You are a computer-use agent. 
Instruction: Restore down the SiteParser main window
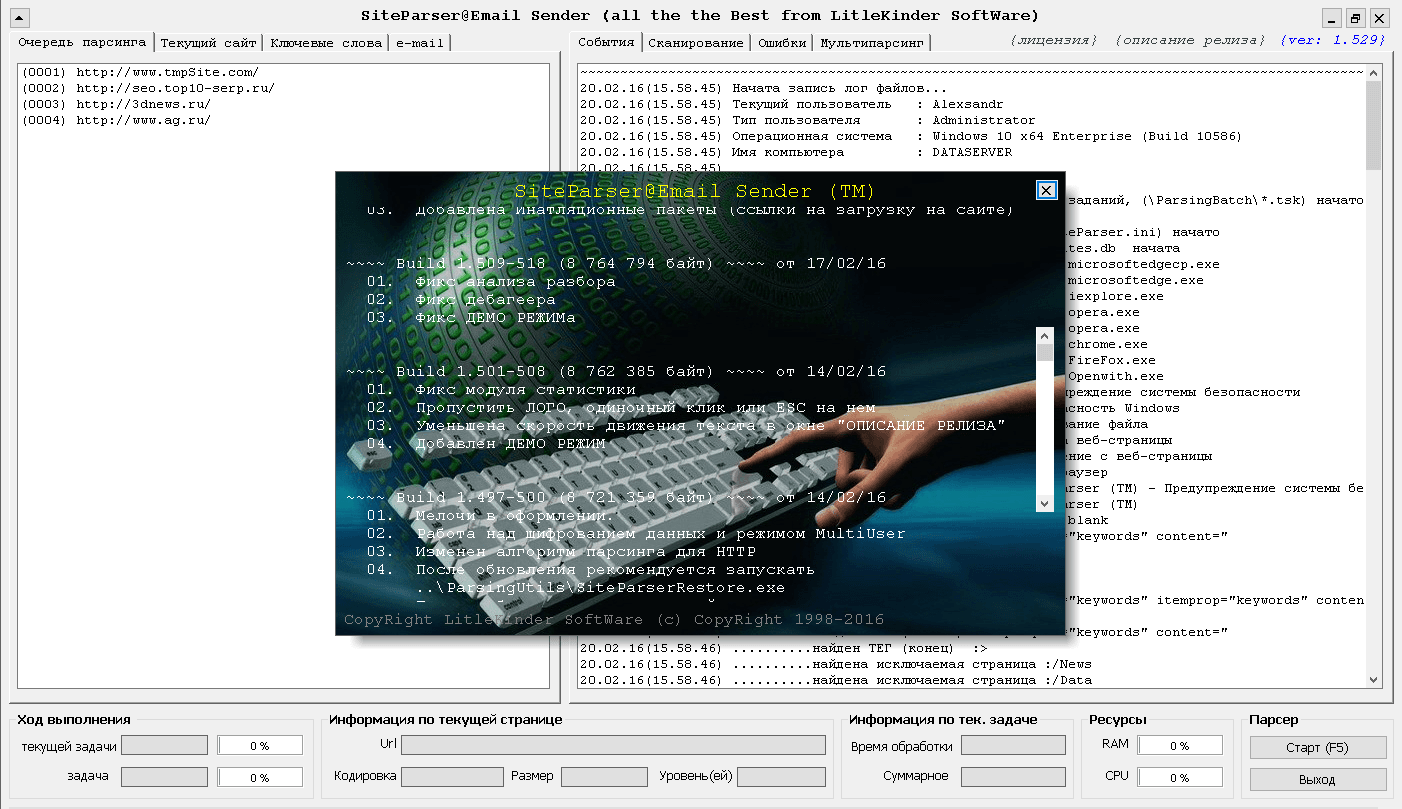(x=1356, y=17)
